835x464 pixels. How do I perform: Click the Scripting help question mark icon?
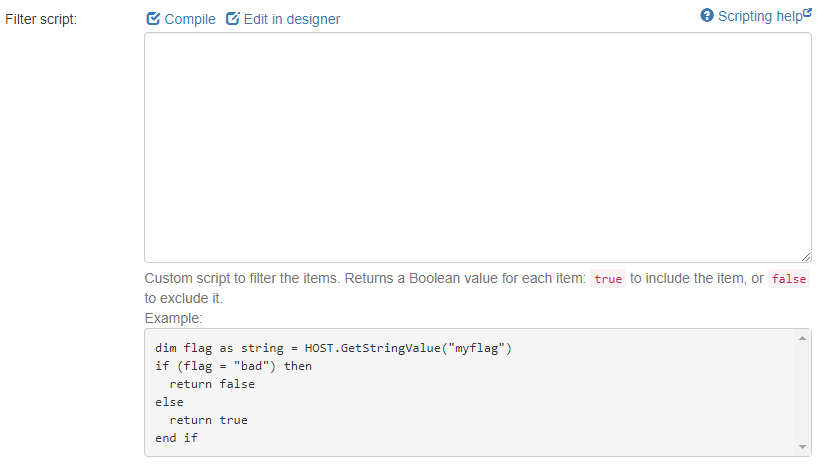(x=707, y=16)
